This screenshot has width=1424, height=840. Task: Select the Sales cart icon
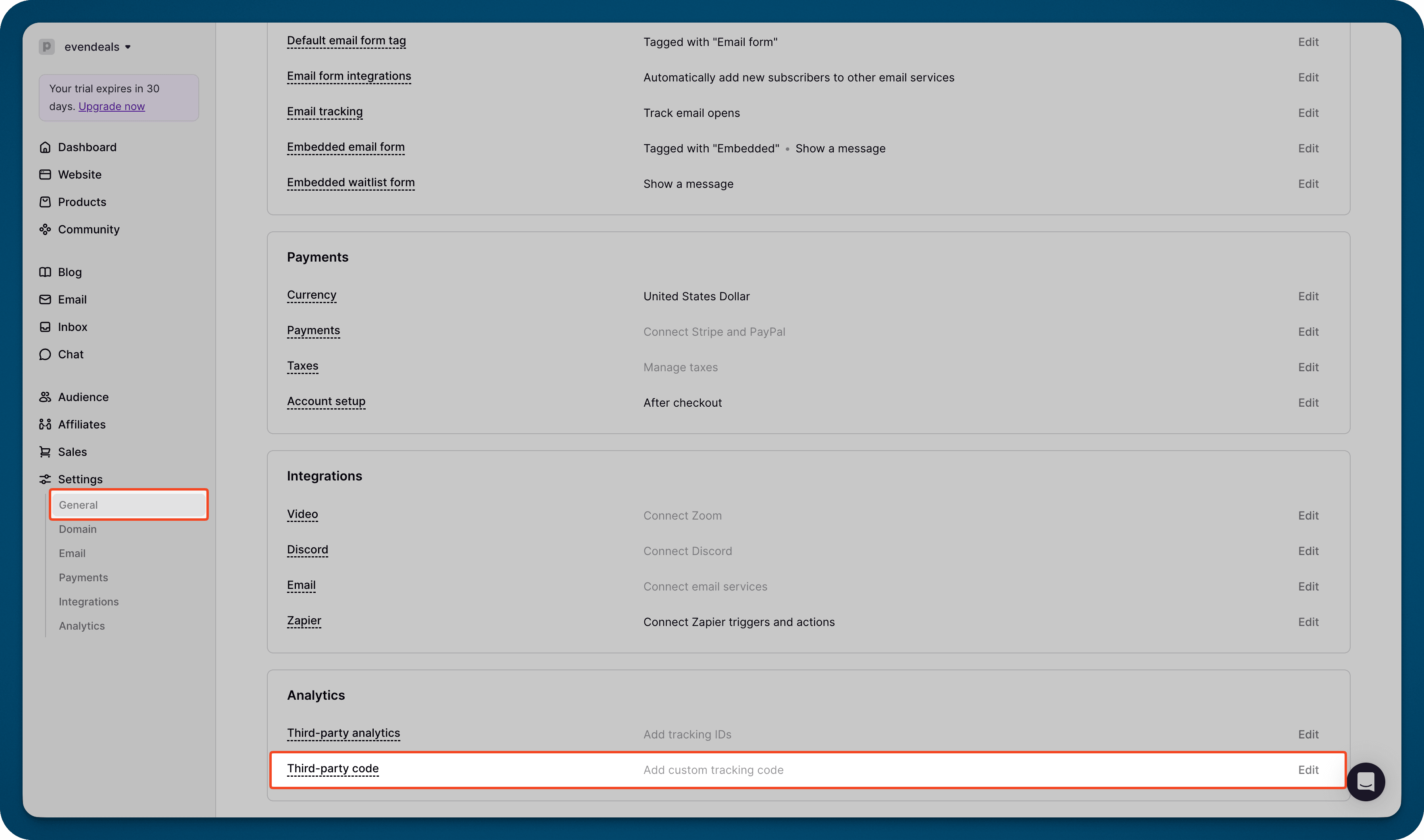(45, 452)
